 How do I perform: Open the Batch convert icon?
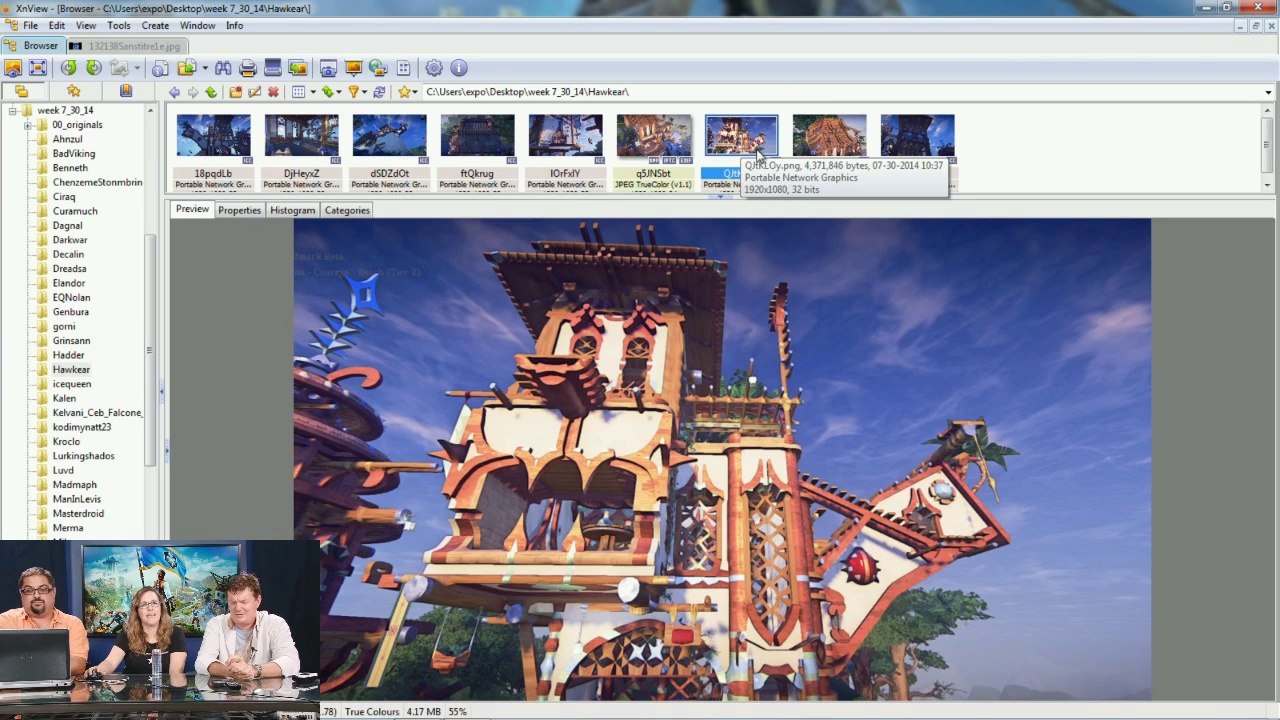tap(186, 68)
